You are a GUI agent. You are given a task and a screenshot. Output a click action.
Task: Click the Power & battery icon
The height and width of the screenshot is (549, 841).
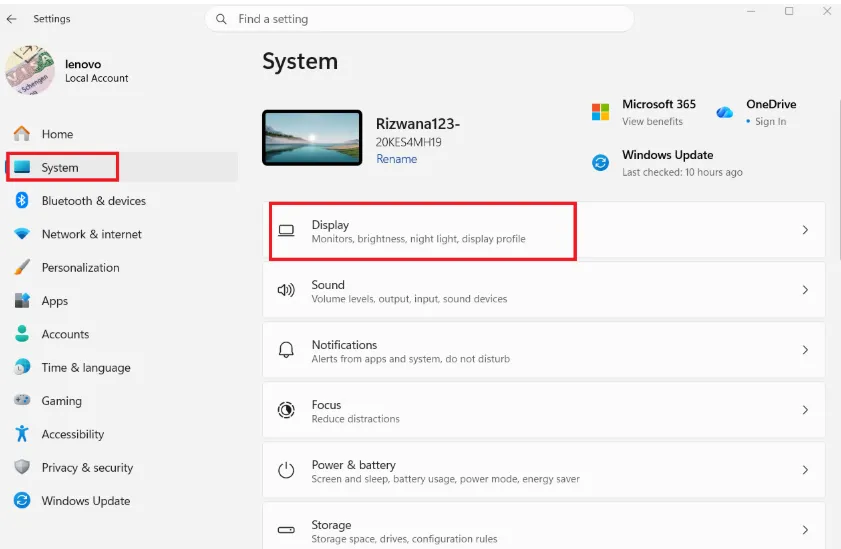pyautogui.click(x=286, y=470)
